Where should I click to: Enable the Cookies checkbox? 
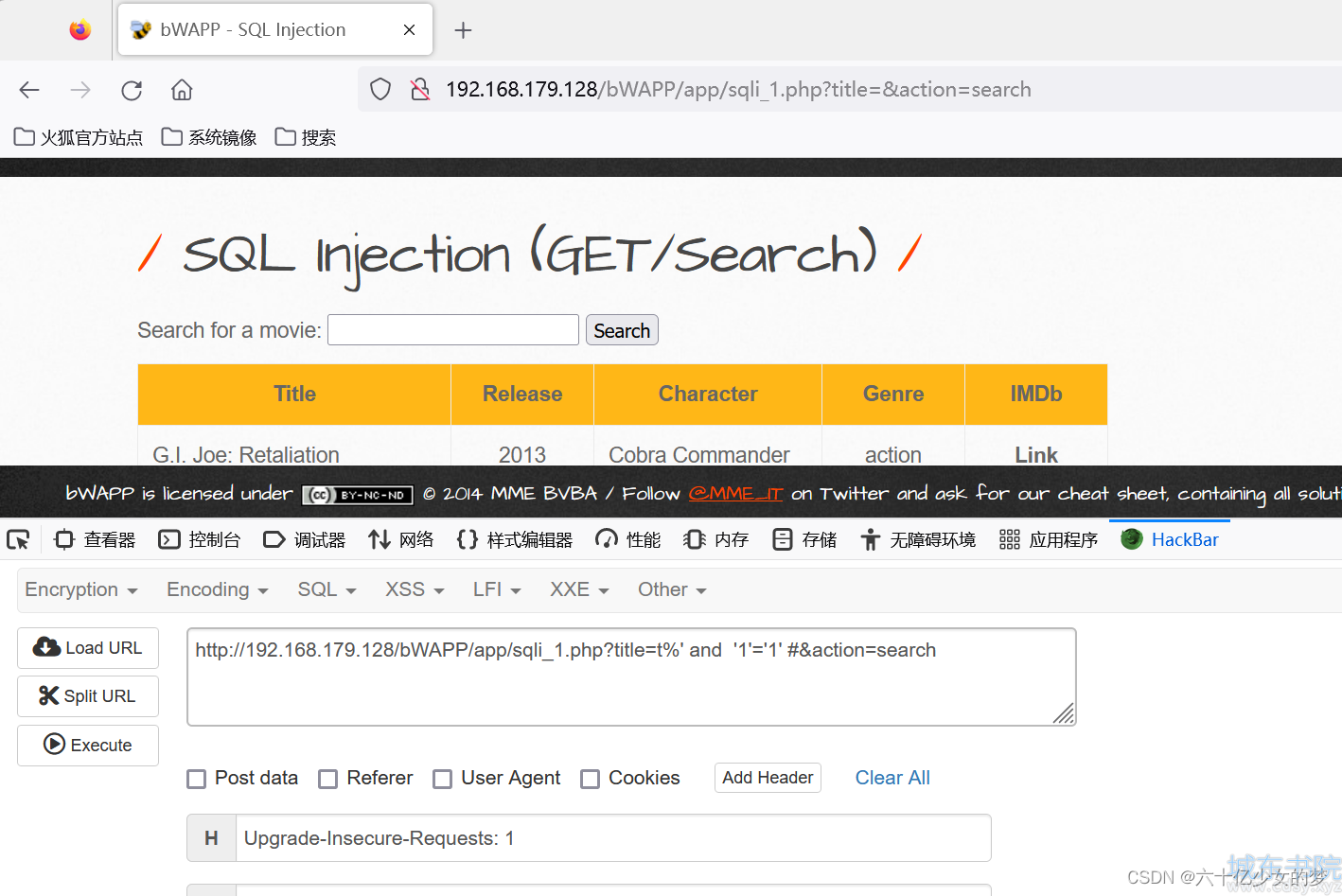[590, 779]
